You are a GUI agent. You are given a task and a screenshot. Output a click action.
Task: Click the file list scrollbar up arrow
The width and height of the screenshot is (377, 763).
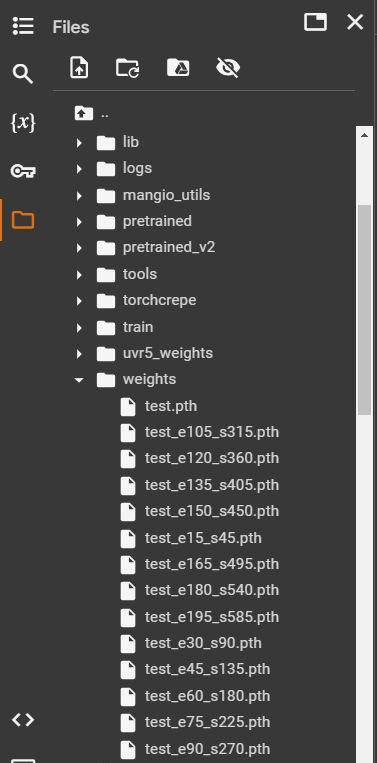click(364, 136)
